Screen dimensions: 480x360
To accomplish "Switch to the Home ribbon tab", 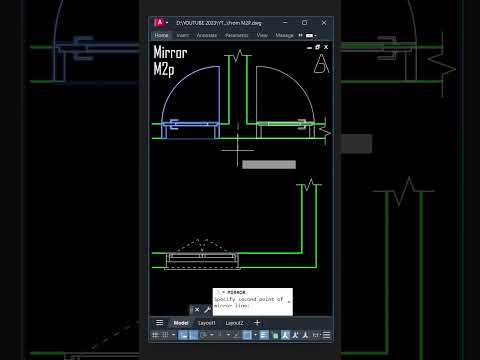I will [161, 35].
